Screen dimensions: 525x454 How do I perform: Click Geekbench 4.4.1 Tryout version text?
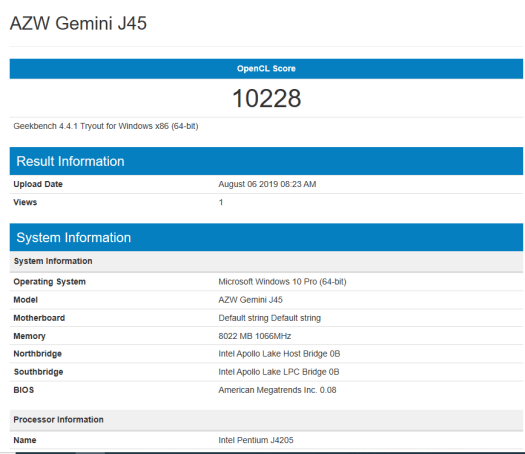tap(106, 126)
